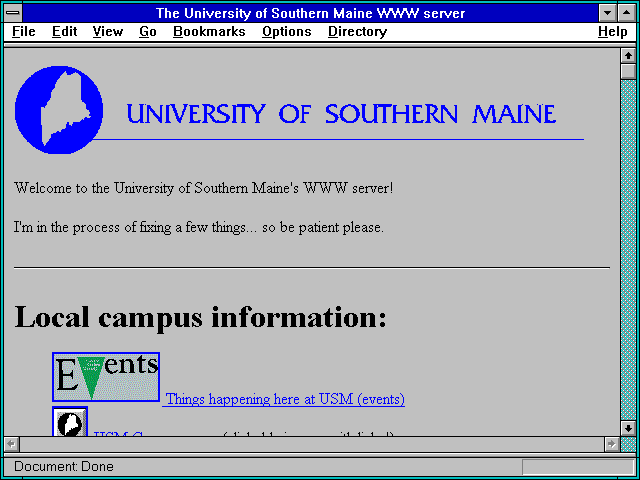Viewport: 640px width, 480px height.
Task: Open the Directory menu
Action: (357, 32)
